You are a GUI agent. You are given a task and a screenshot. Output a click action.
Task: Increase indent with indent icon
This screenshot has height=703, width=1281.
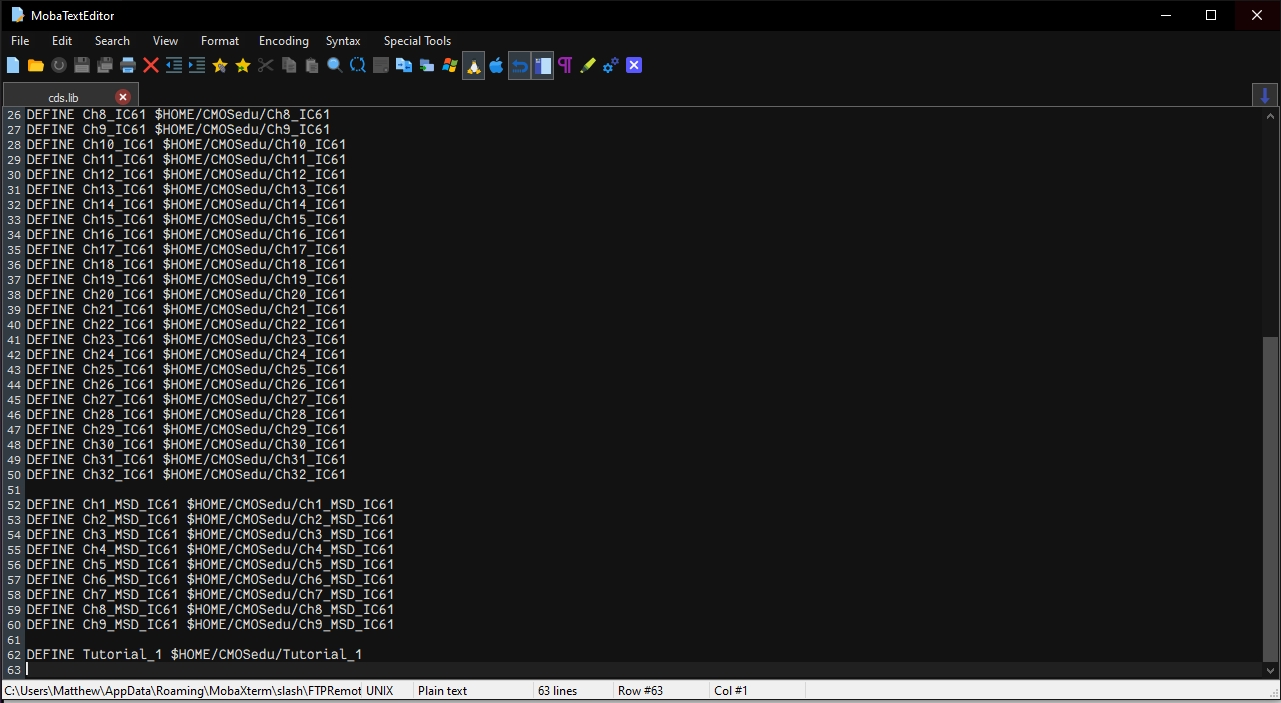click(197, 66)
